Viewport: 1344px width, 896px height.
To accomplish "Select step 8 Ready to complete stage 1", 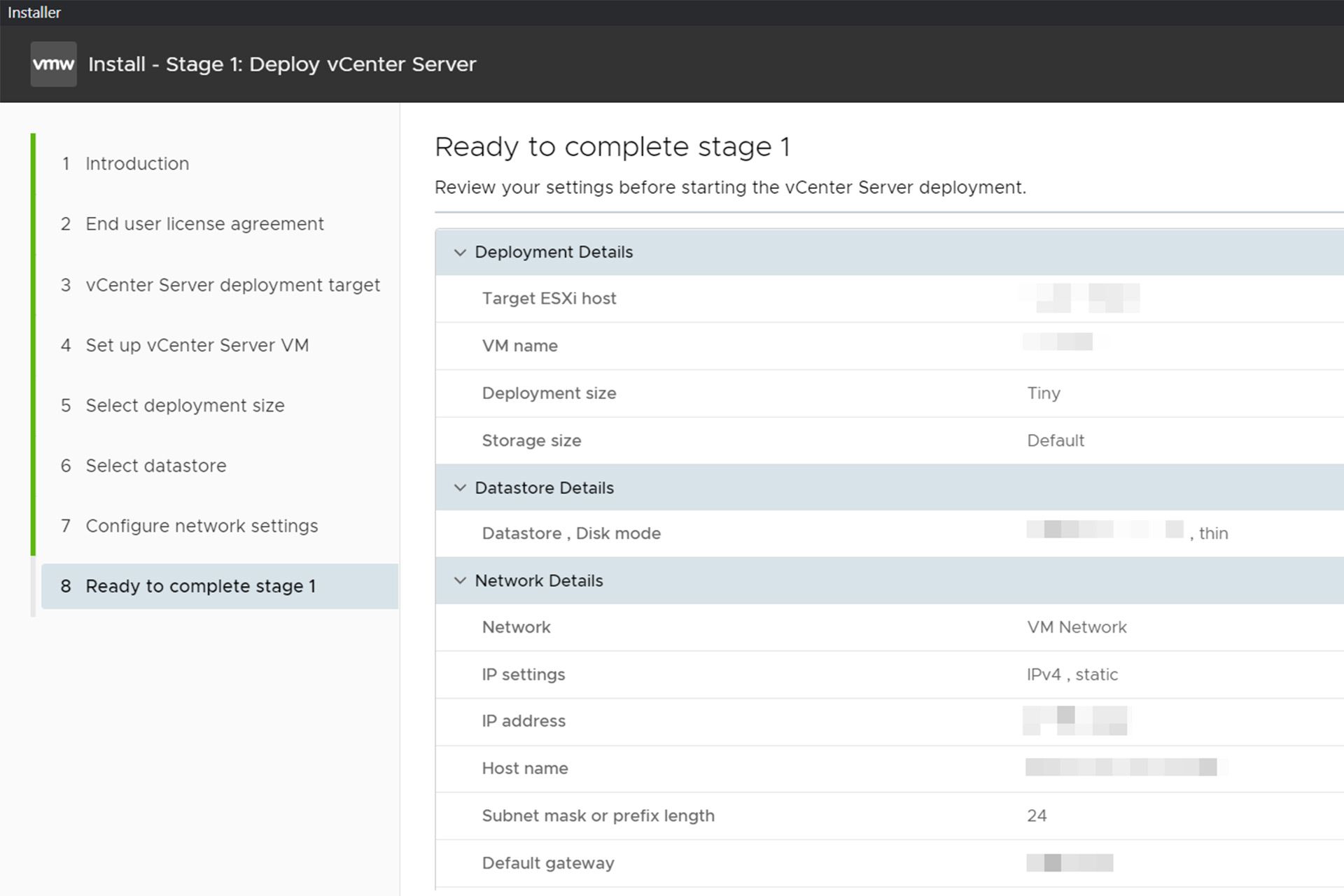I will click(220, 586).
